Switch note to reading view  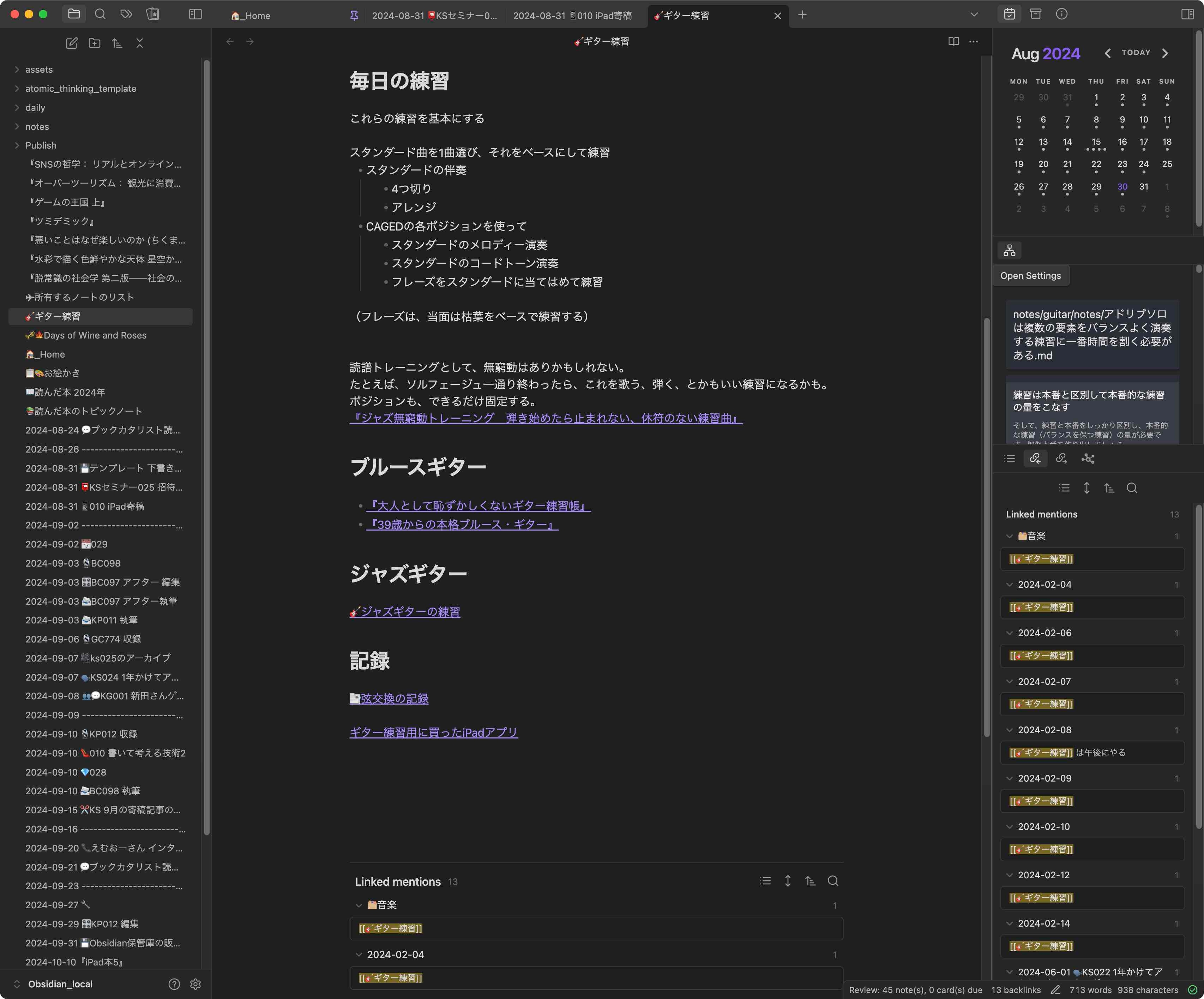tap(953, 41)
